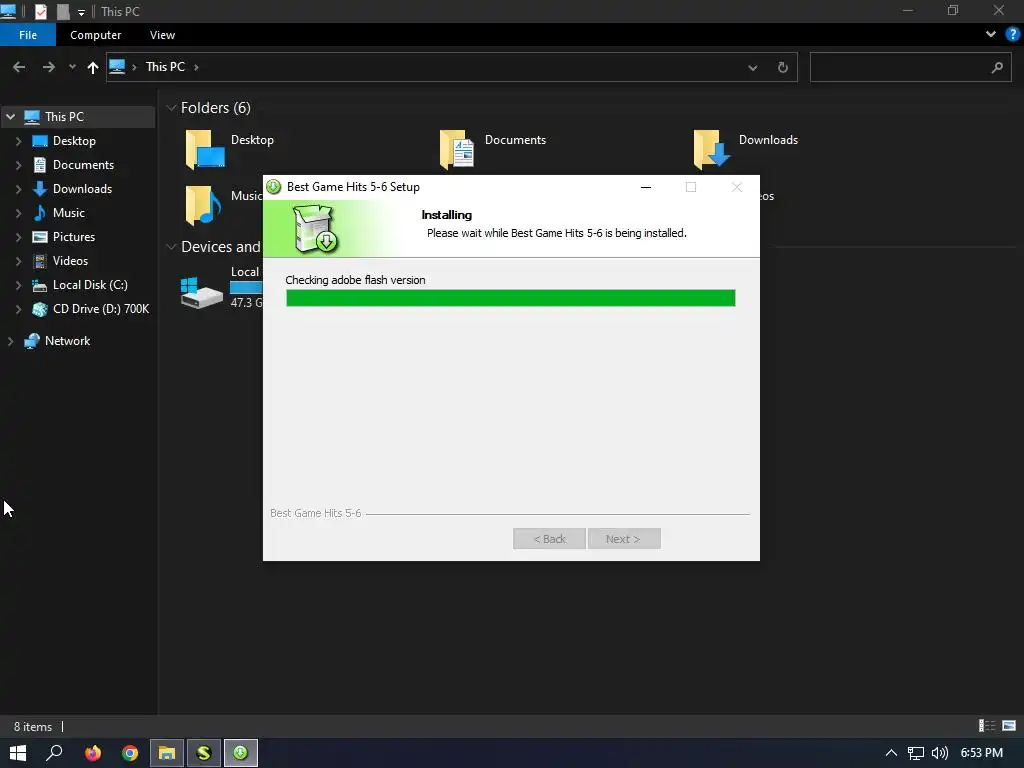Go back using the back arrow

click(x=19, y=67)
